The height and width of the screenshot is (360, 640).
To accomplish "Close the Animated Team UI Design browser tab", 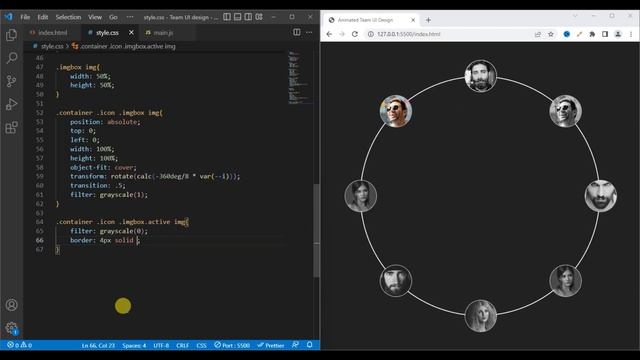I will click(413, 20).
